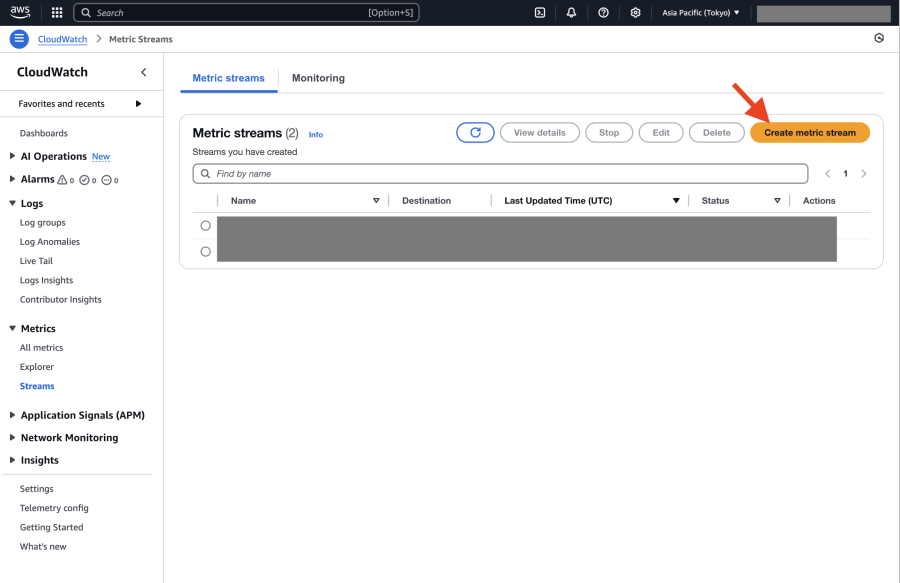Sort by the Status column
900x583 pixels.
tap(777, 200)
